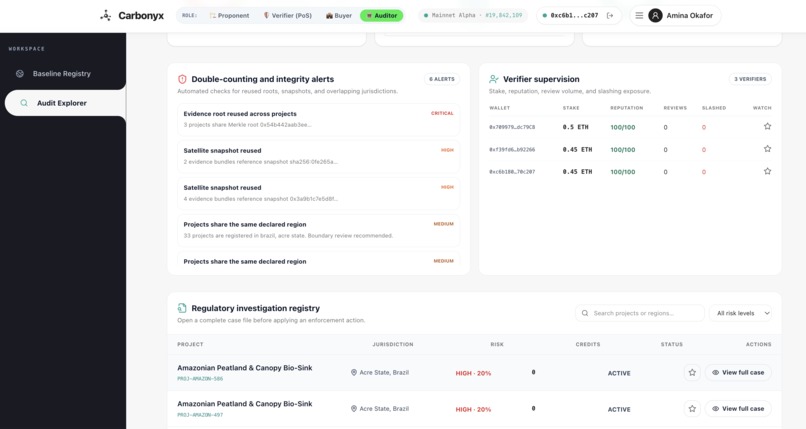806x429 pixels.
Task: Sort by PROJECT column header
Action: pyautogui.click(x=190, y=344)
